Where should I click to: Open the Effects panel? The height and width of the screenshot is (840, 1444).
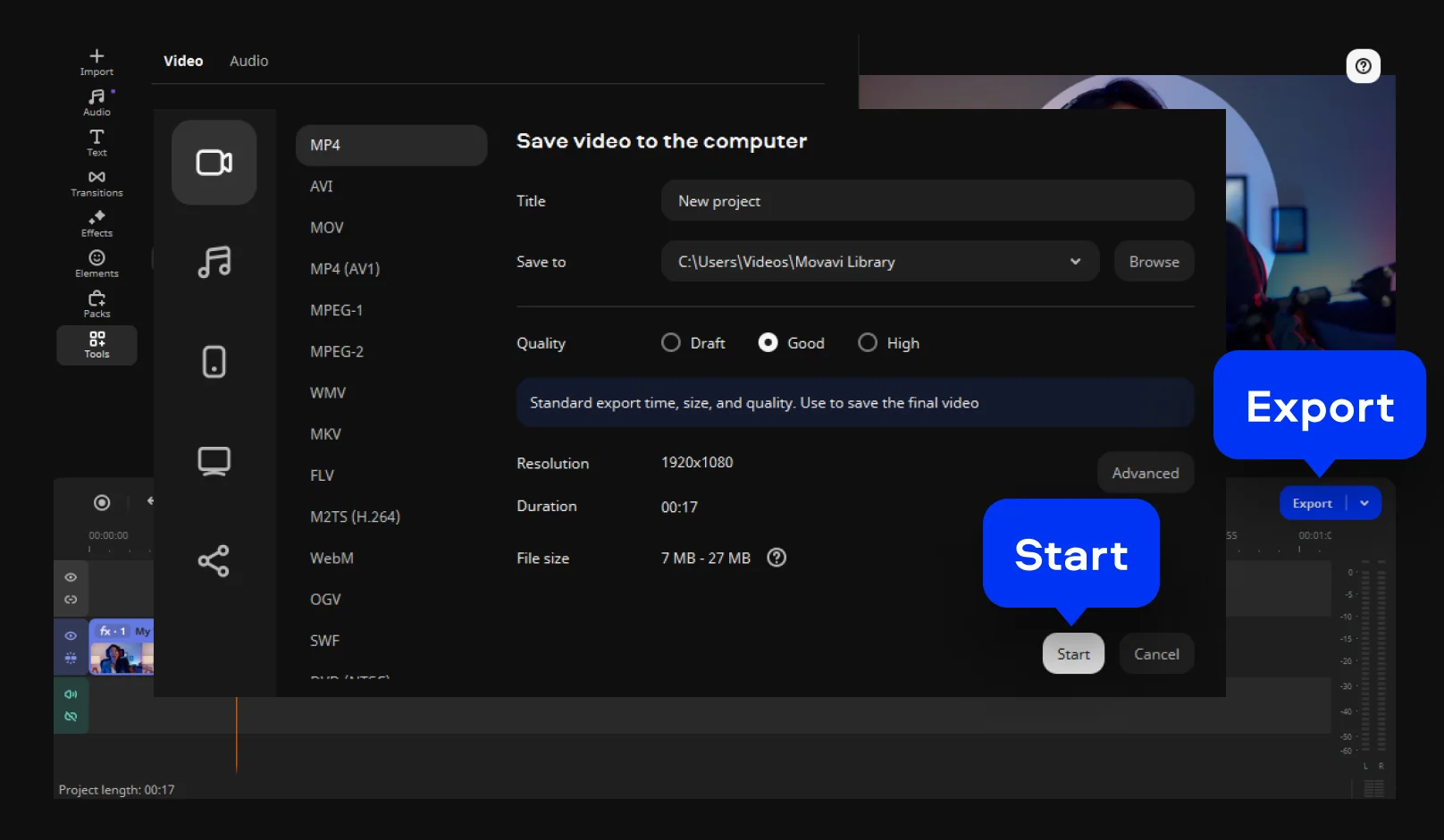[x=97, y=223]
